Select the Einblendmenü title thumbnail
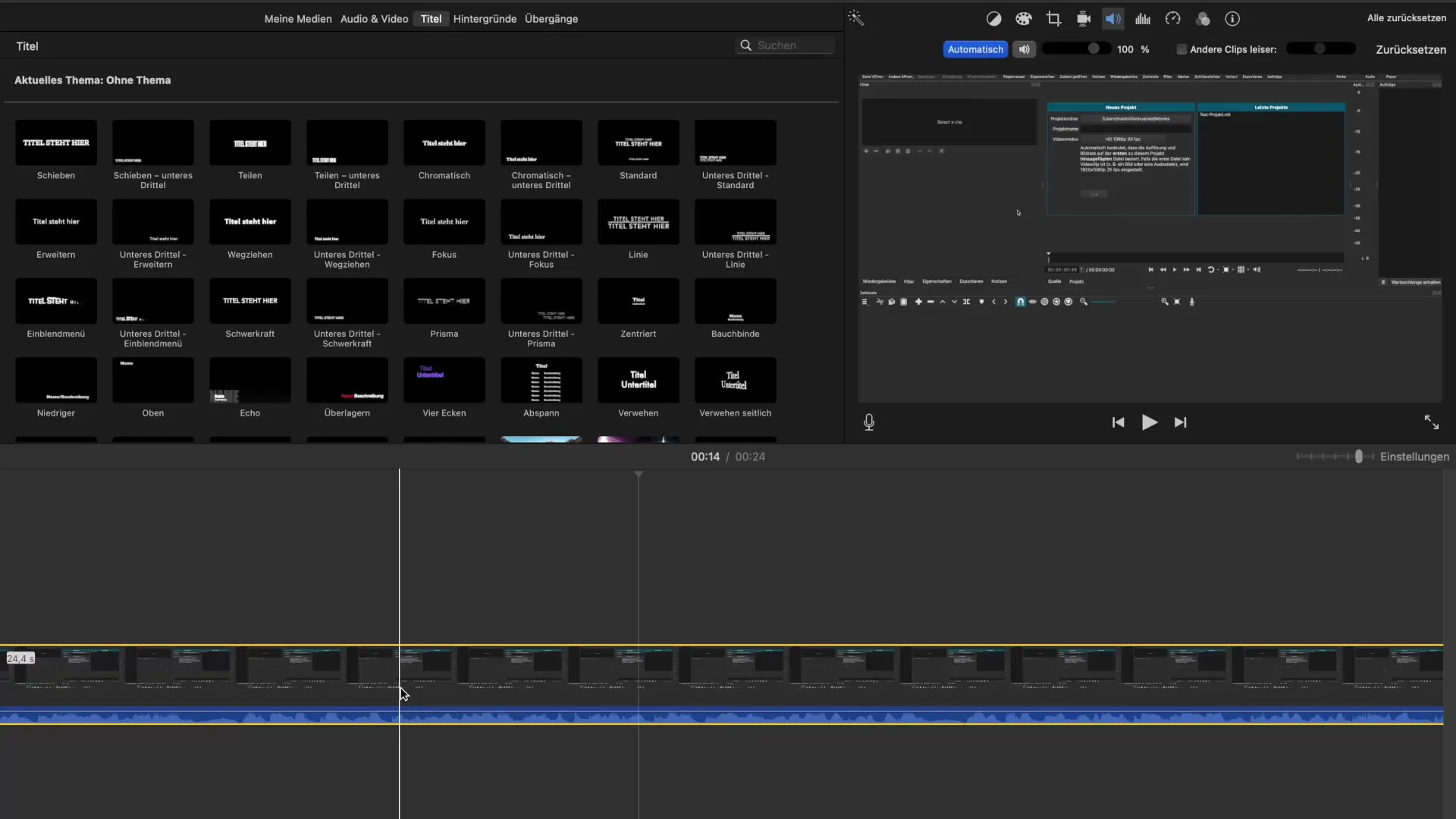1456x819 pixels. point(56,301)
